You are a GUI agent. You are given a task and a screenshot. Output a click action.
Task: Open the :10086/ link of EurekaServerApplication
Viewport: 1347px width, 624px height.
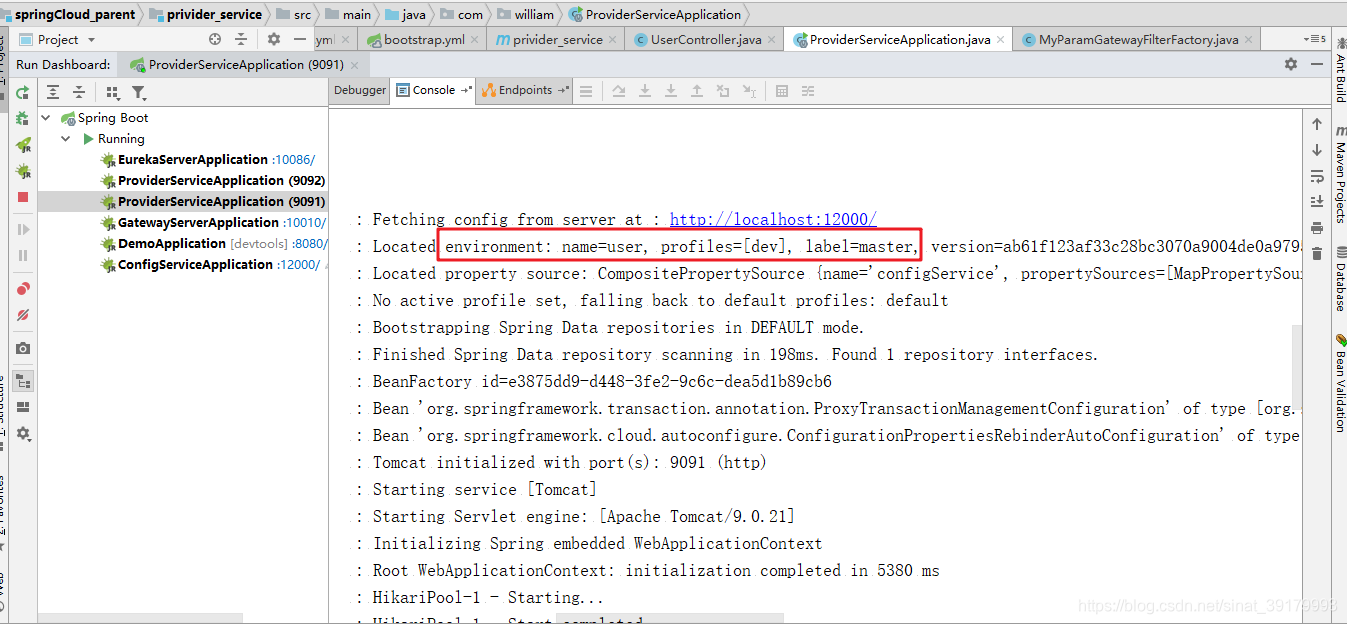pyautogui.click(x=293, y=160)
